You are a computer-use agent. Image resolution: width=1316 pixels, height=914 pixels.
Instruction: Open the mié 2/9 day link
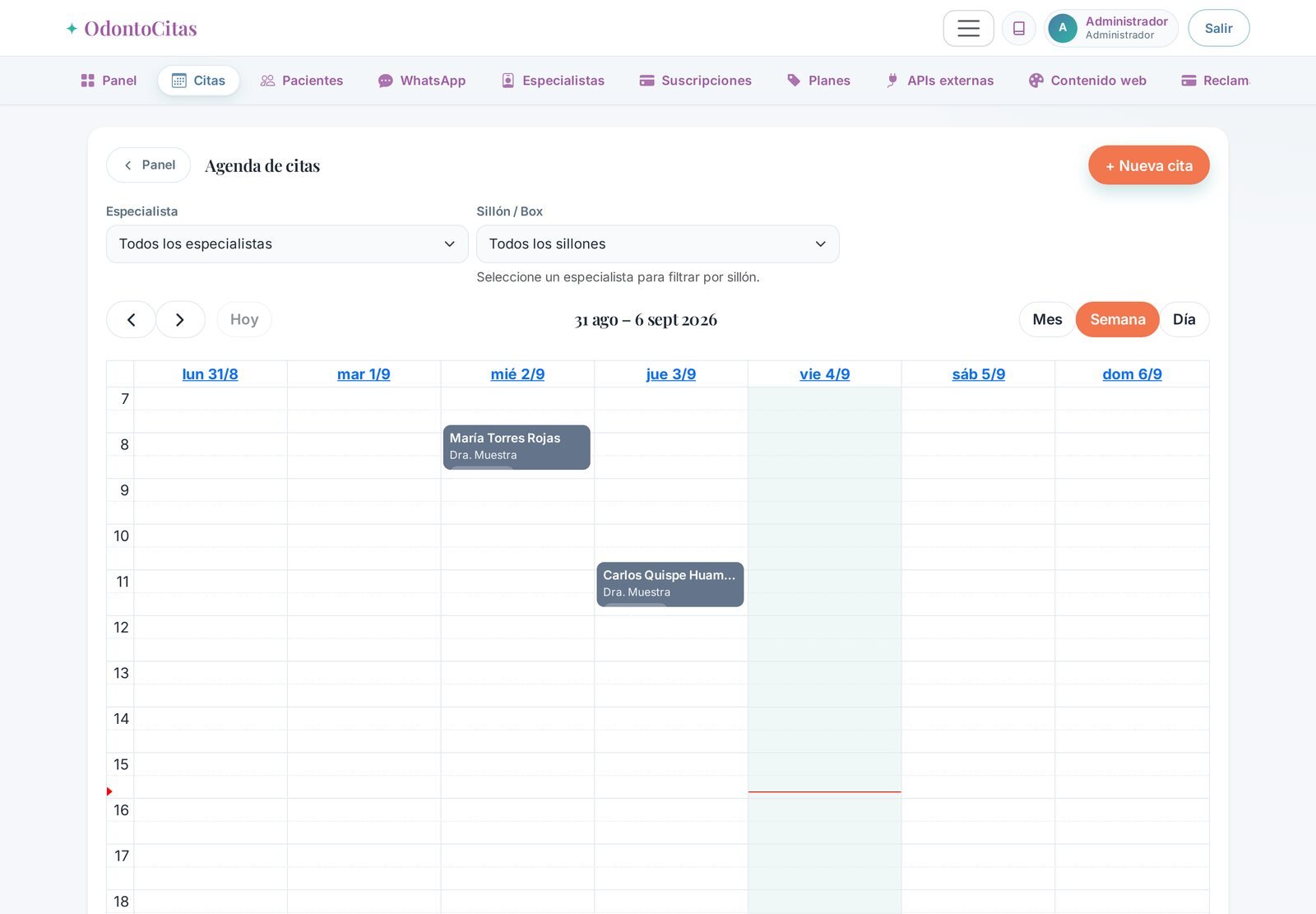(517, 374)
